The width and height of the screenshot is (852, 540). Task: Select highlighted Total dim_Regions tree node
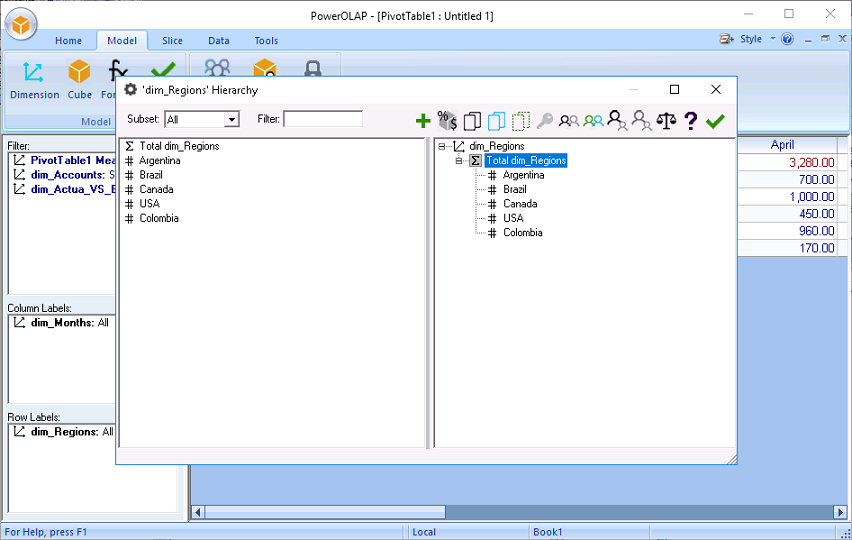pos(526,160)
